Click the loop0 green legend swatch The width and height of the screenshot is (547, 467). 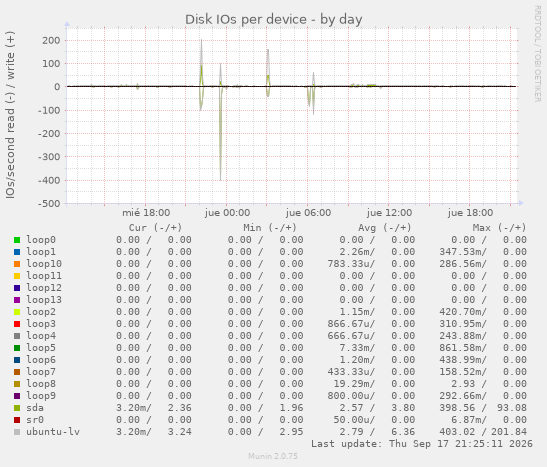pos(17,240)
